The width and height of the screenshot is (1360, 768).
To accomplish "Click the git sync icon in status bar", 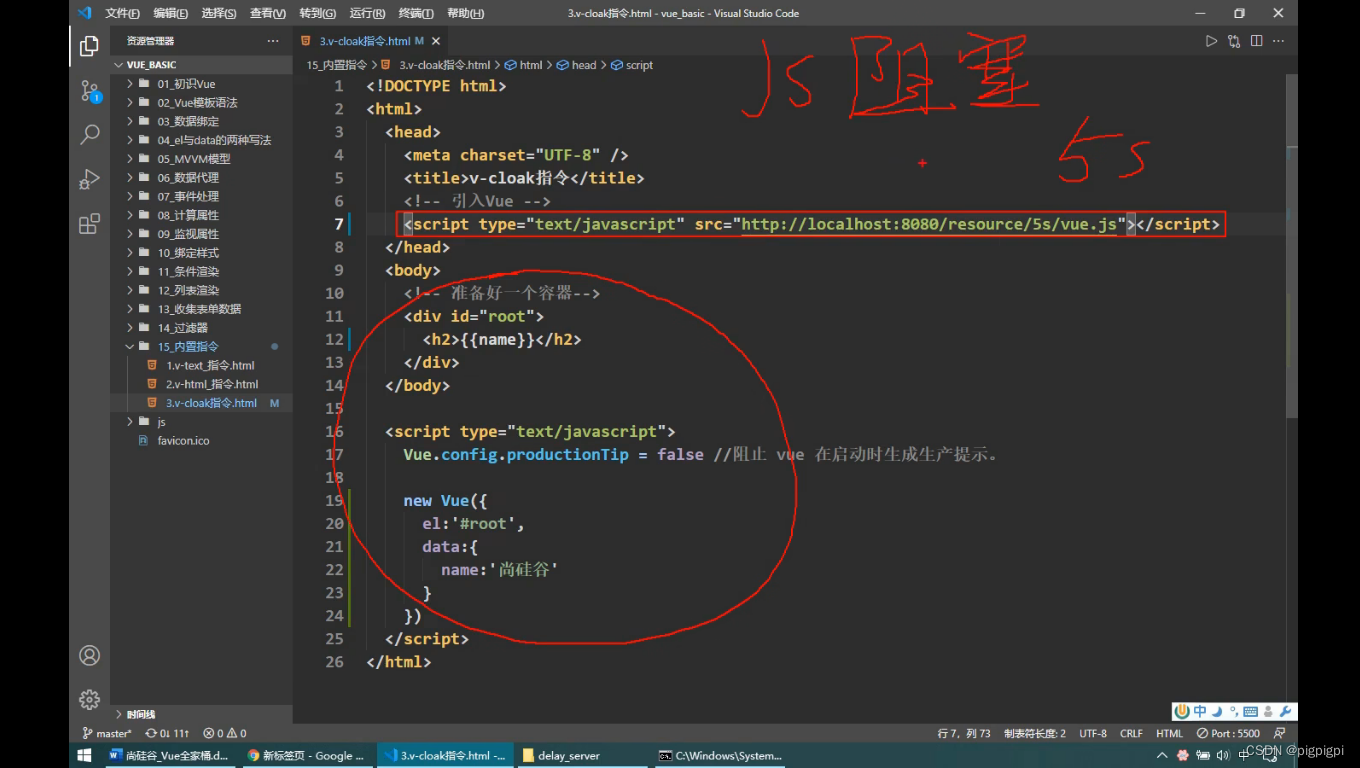I will [x=167, y=733].
